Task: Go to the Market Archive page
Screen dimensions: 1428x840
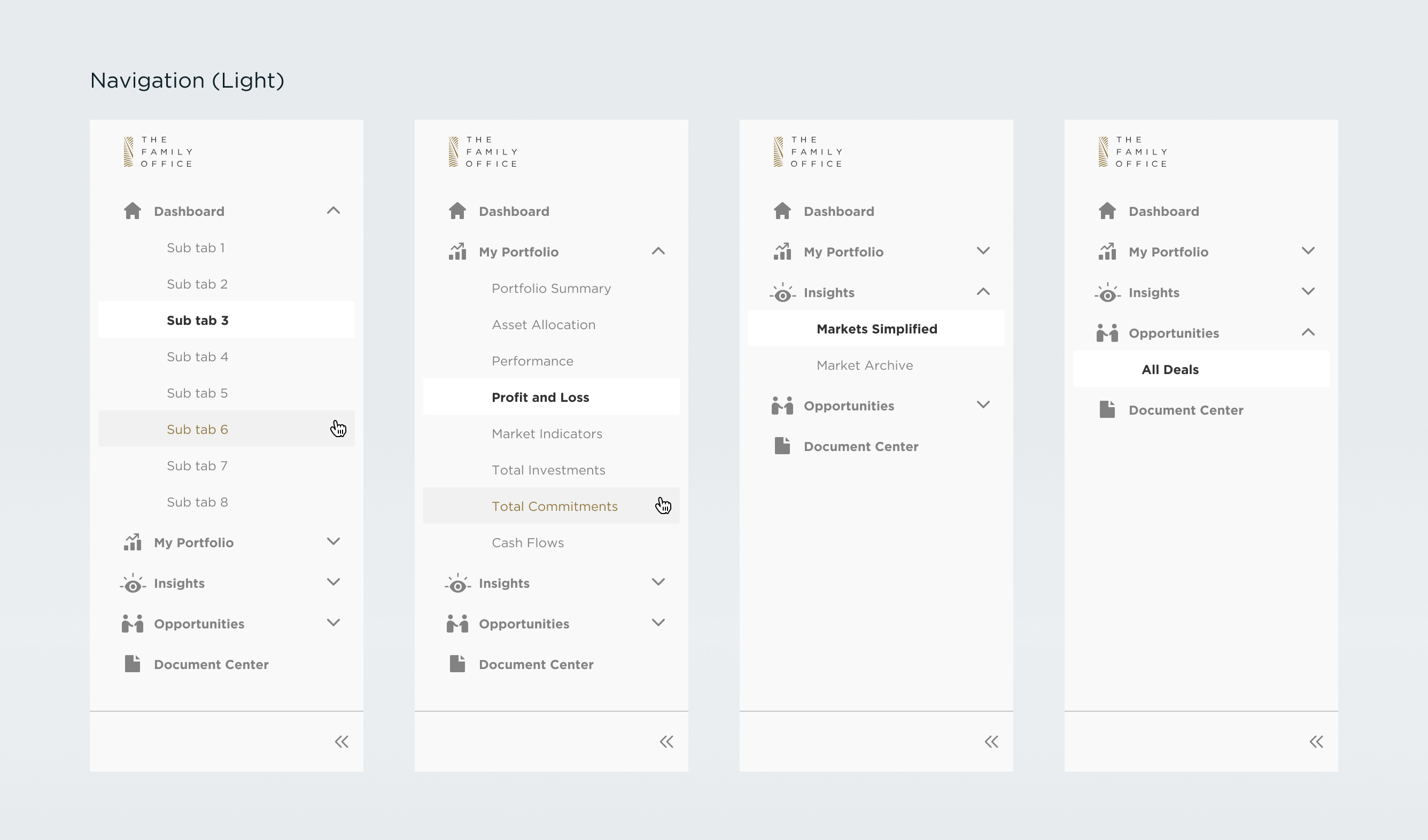Action: tap(864, 365)
